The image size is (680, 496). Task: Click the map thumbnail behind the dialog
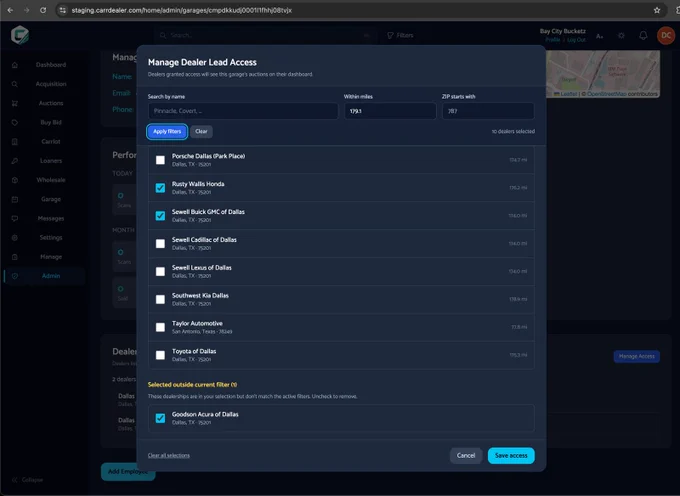(x=603, y=74)
